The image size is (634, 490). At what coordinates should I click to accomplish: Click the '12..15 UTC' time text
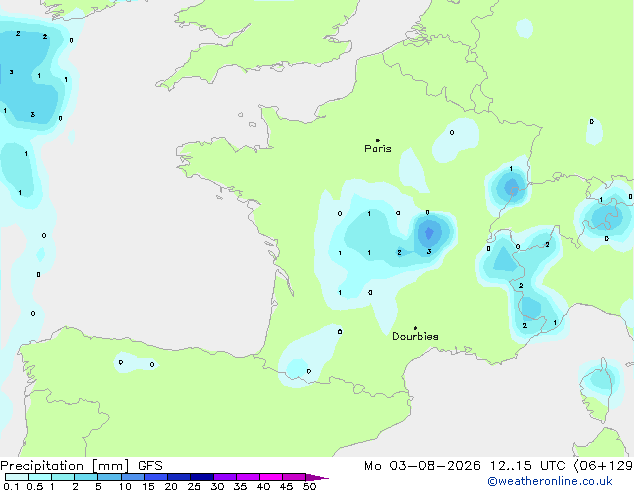[528, 466]
